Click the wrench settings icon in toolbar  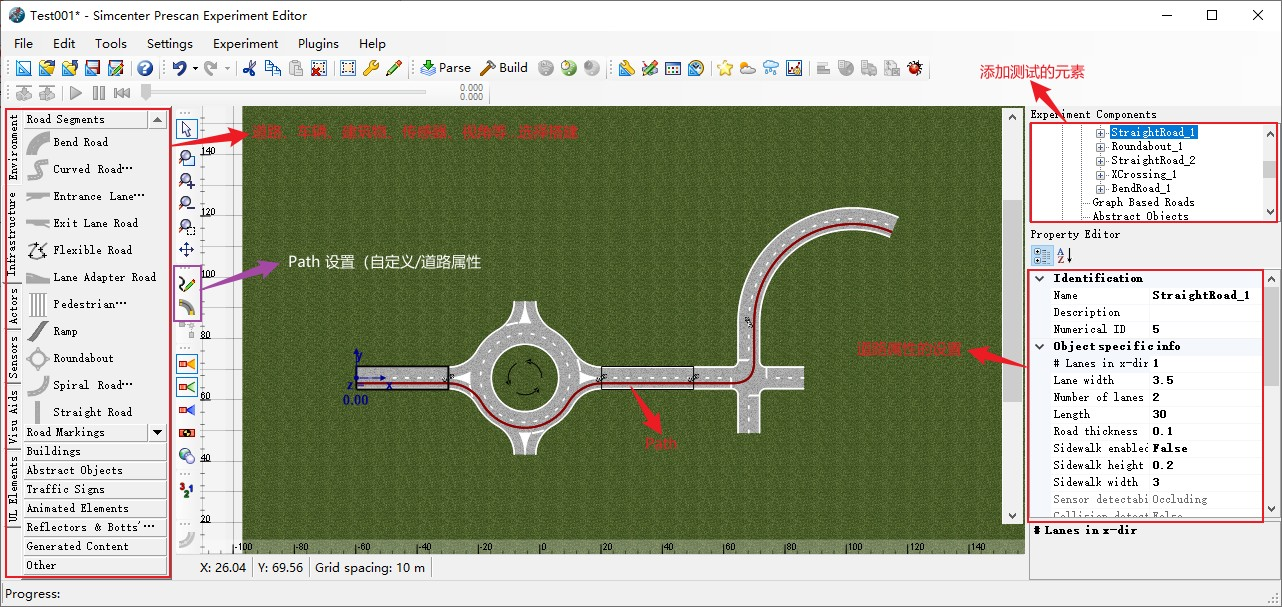click(370, 68)
